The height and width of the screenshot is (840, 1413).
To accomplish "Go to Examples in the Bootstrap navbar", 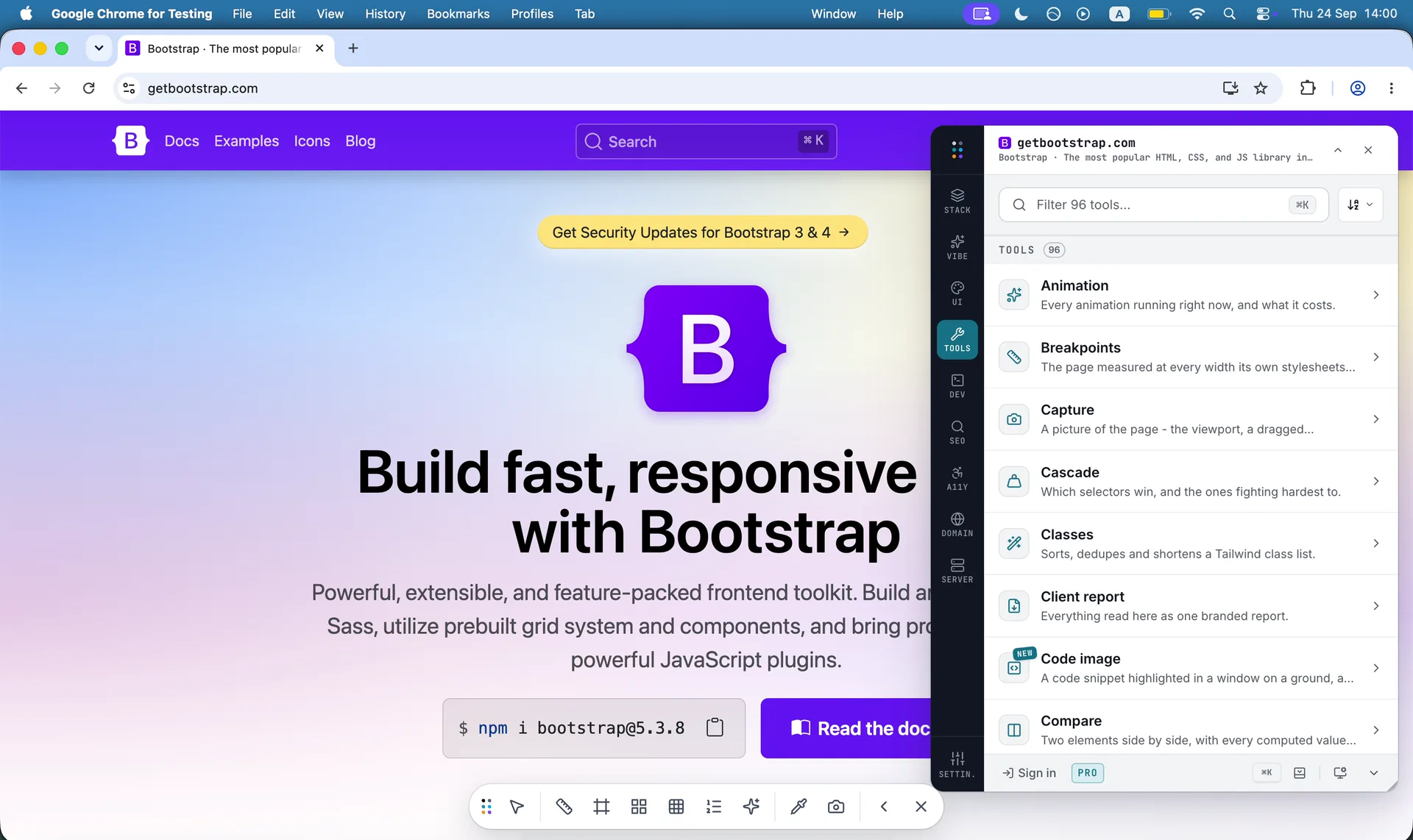I will coord(247,140).
